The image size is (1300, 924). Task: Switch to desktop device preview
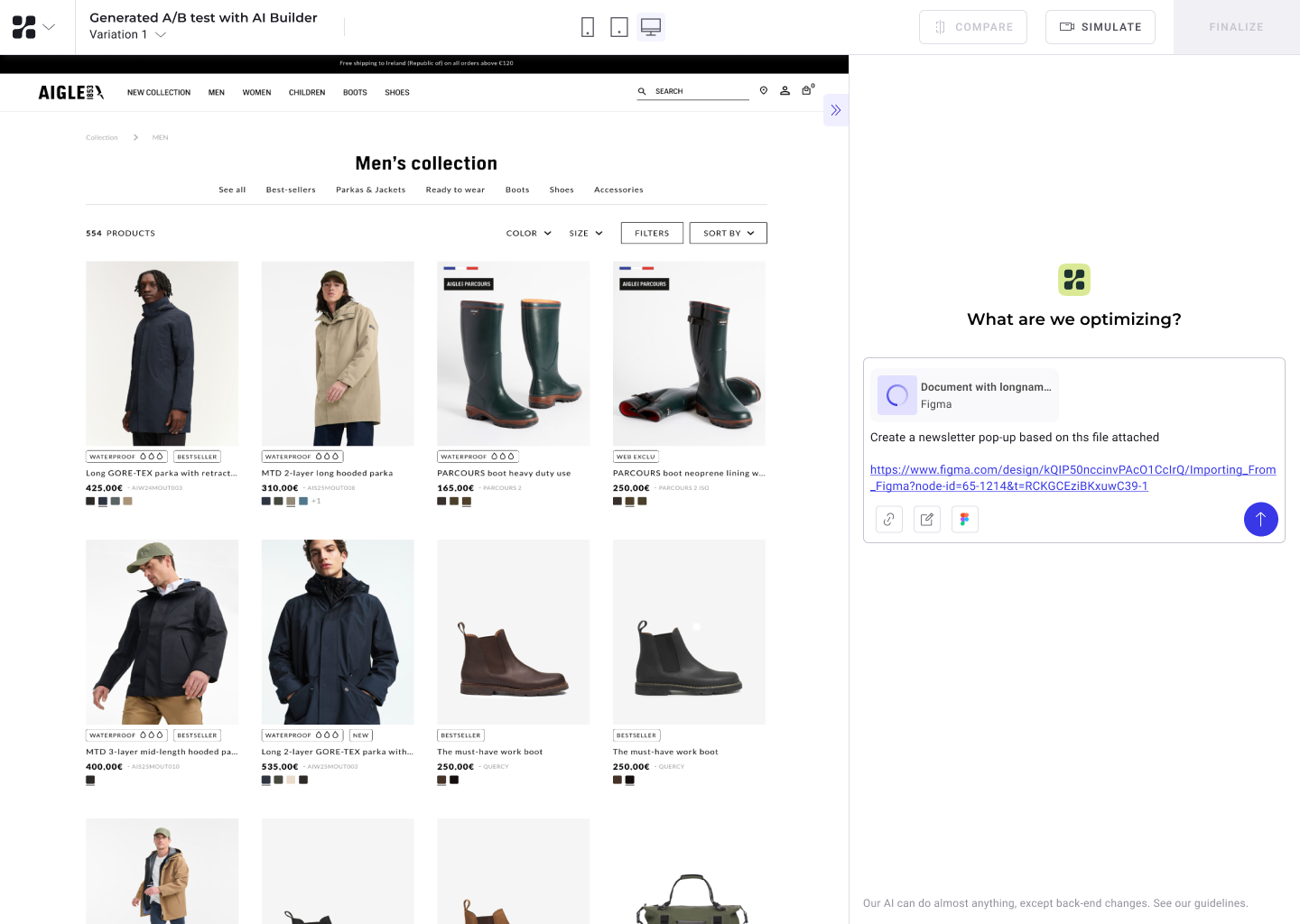pyautogui.click(x=651, y=27)
